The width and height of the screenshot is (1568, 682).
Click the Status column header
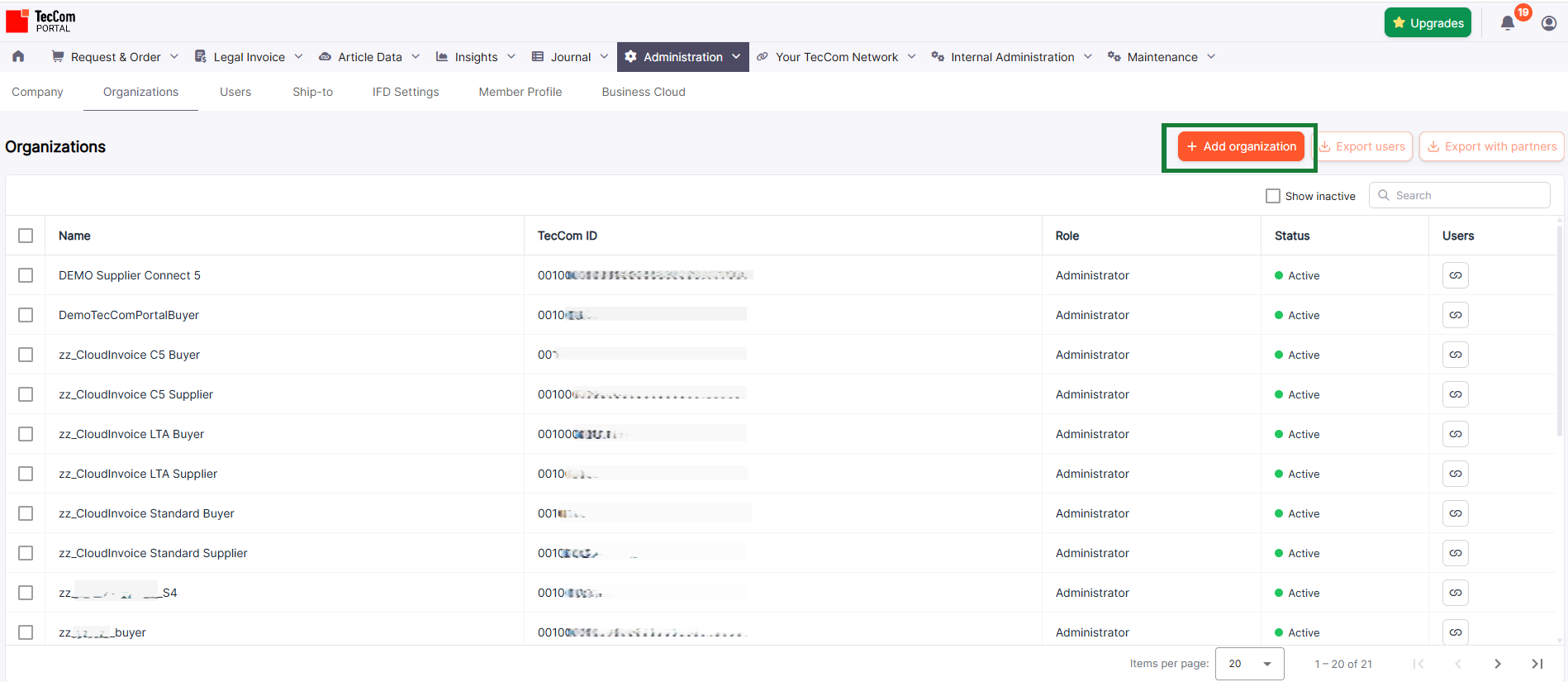pos(1292,236)
